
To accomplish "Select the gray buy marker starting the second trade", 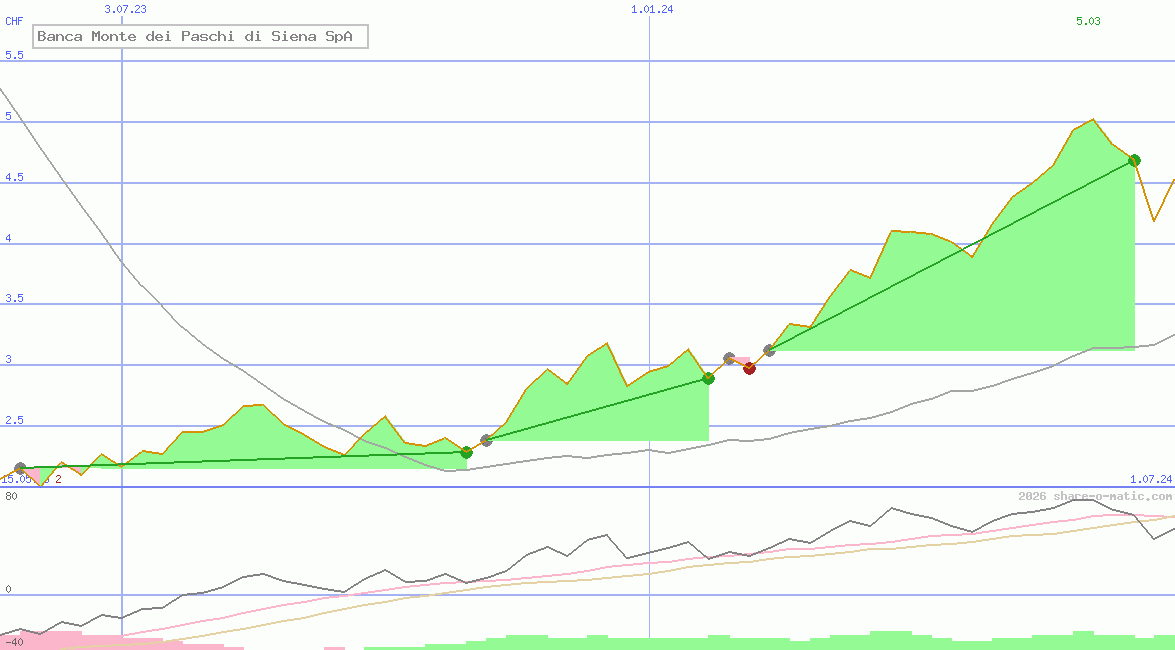I will point(486,440).
